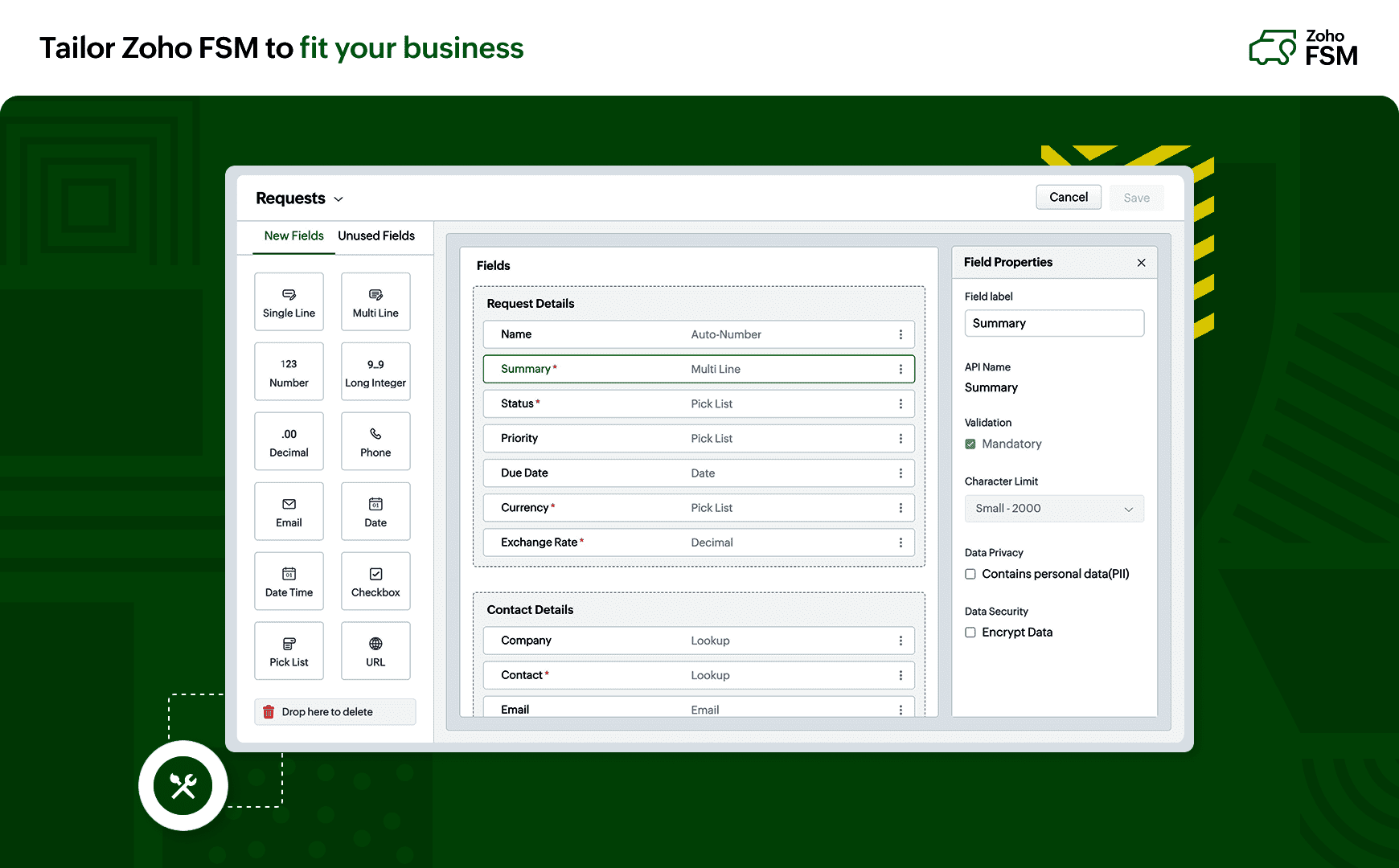The height and width of the screenshot is (868, 1399).
Task: Click the Cancel button
Action: [1069, 197]
